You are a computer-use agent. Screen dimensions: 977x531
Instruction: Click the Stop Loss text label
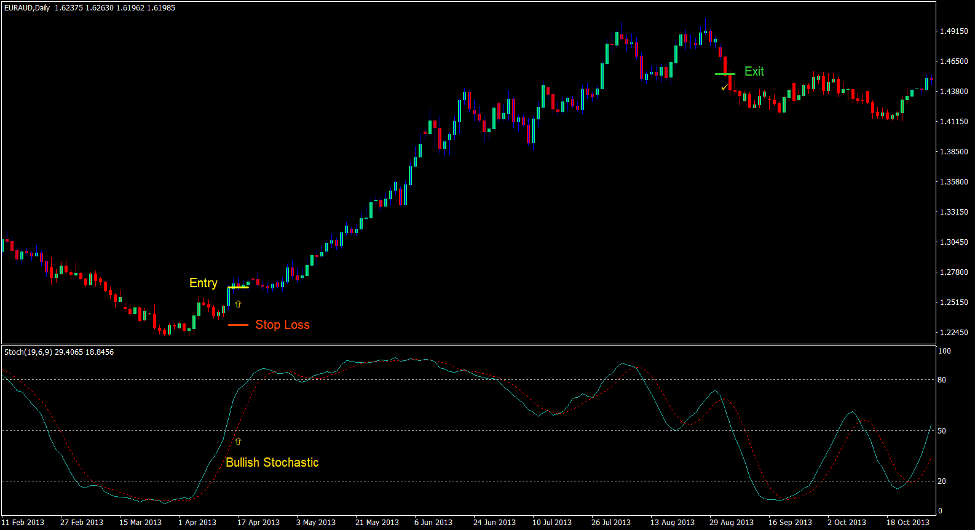(x=282, y=325)
